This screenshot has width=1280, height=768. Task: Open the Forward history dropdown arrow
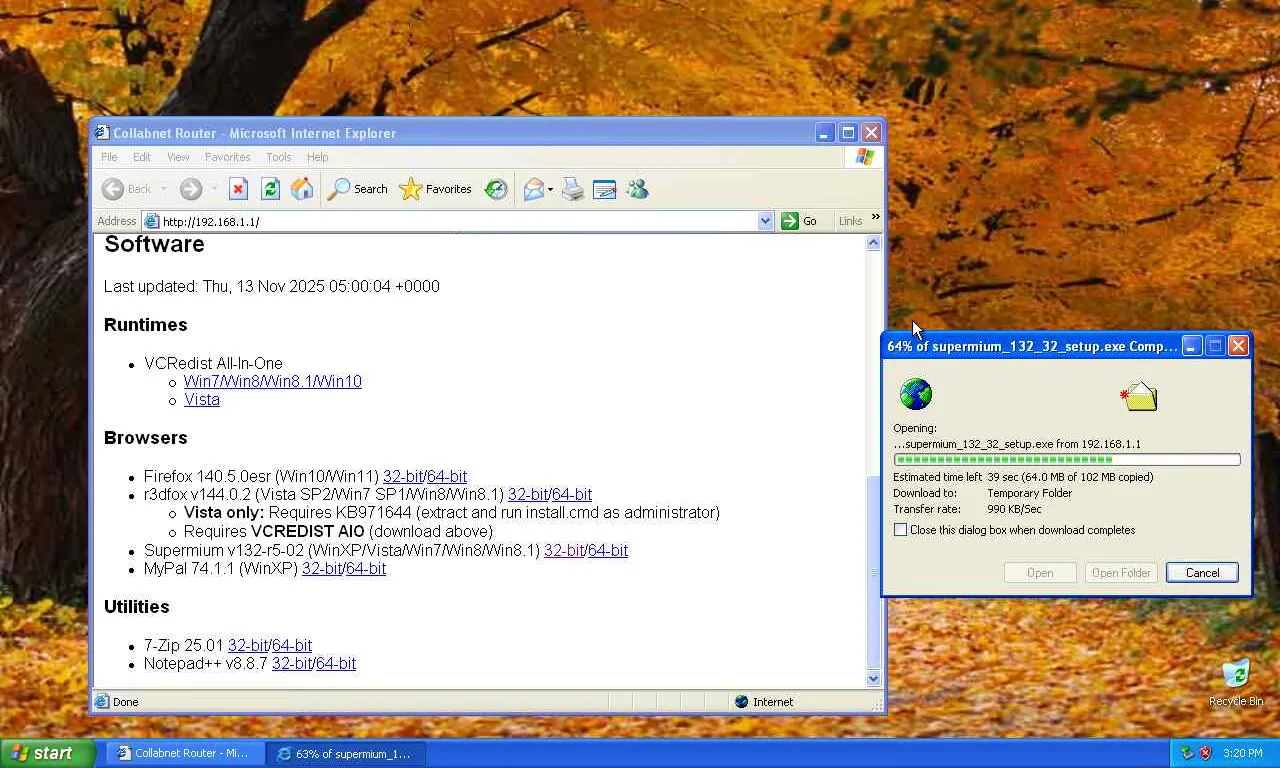(x=214, y=189)
